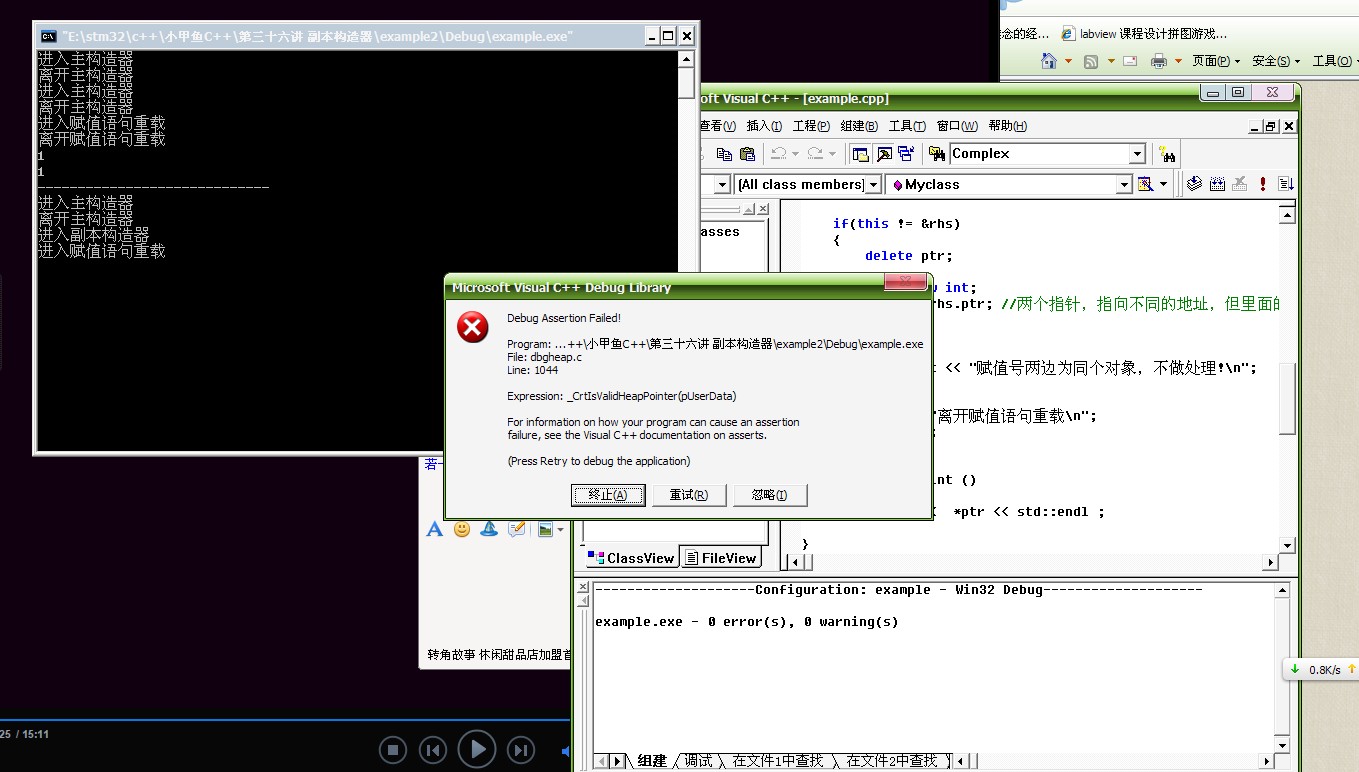Switch to the FileView tab
The width and height of the screenshot is (1359, 772).
721,558
